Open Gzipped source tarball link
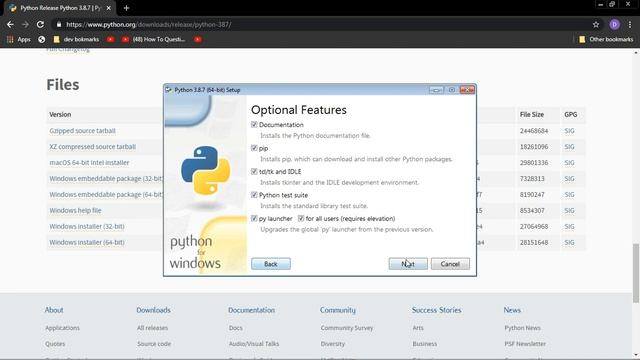Screen dimensions: 640x360 coord(82,131)
